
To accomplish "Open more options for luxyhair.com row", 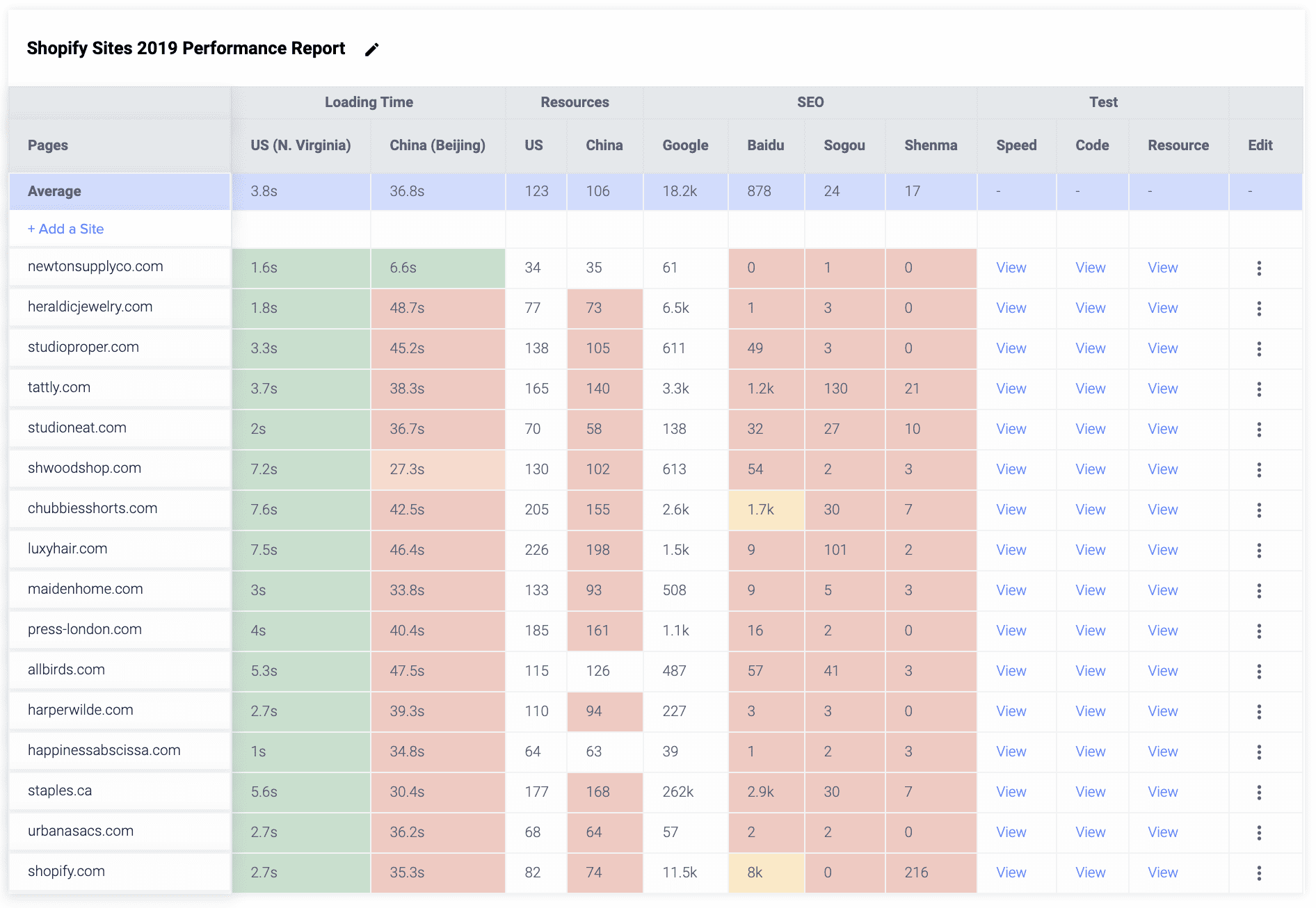I will pos(1259,551).
